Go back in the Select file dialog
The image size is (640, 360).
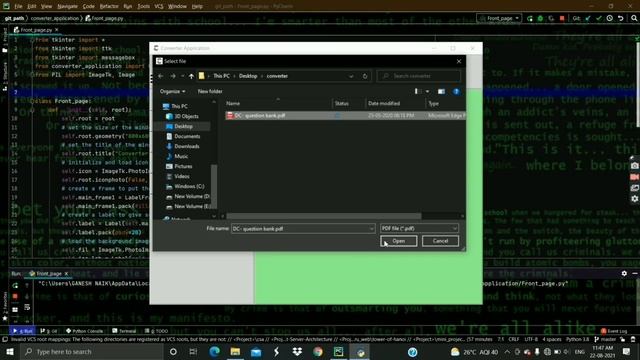(160, 76)
